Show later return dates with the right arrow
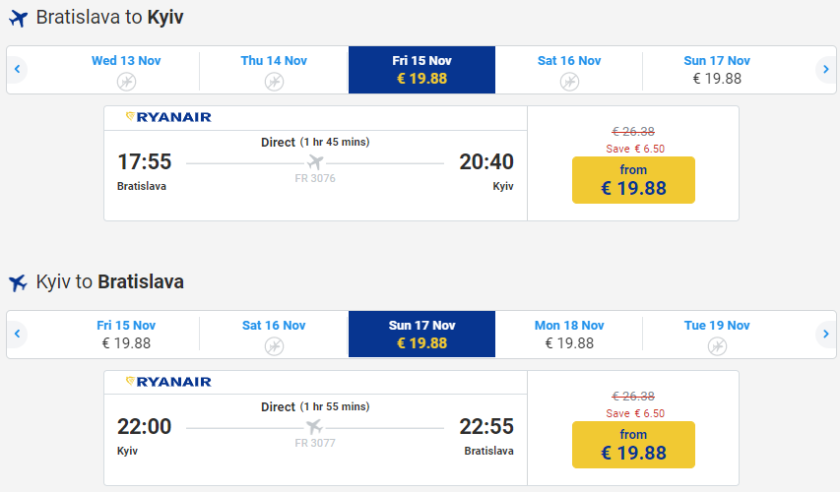840x492 pixels. pyautogui.click(x=824, y=334)
